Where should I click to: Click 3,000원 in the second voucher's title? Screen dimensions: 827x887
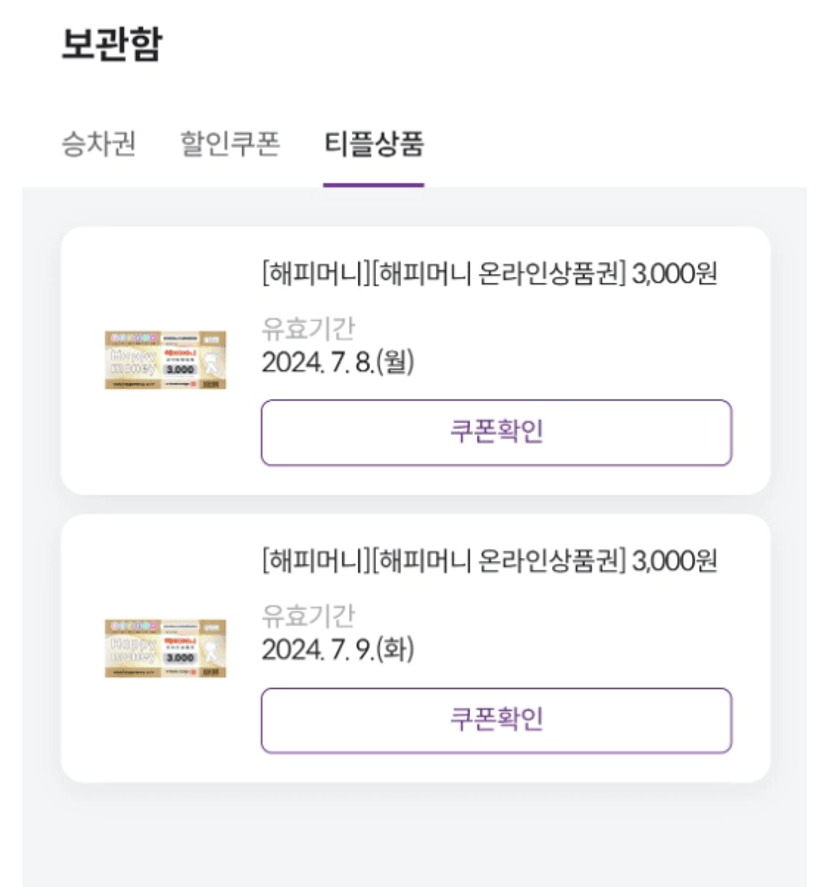[674, 562]
